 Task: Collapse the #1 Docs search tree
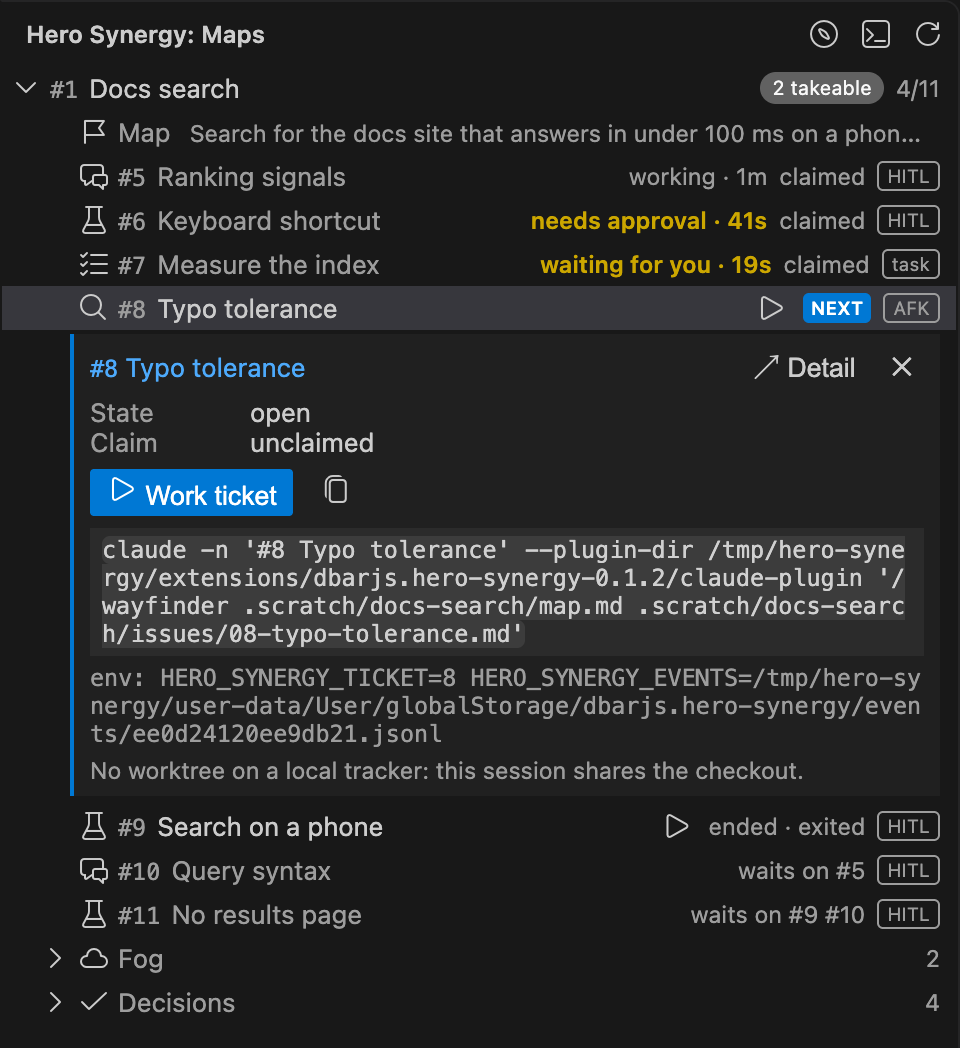(26, 88)
